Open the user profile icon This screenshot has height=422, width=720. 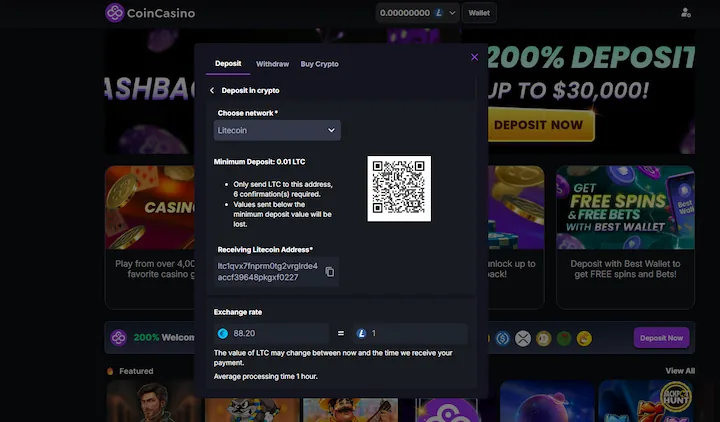[x=685, y=13]
